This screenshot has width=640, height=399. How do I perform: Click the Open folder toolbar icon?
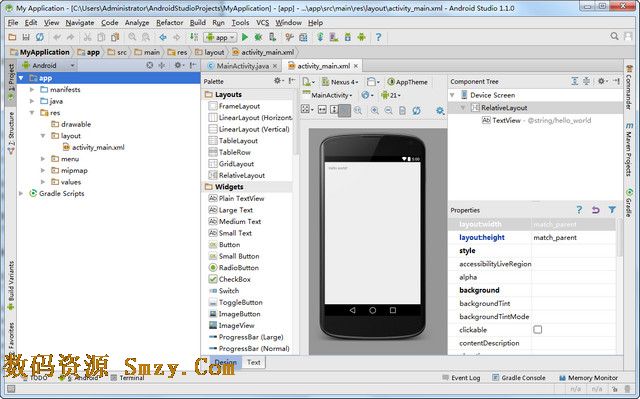(12, 38)
